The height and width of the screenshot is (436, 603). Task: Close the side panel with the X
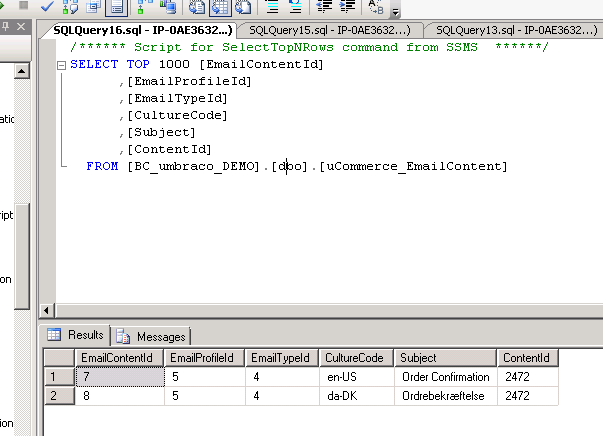21,27
